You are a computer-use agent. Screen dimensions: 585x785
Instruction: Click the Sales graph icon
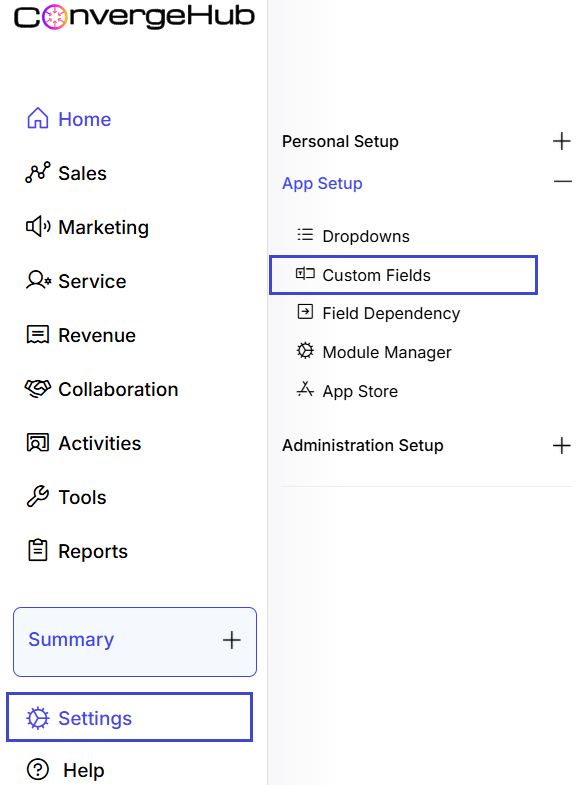pos(38,173)
